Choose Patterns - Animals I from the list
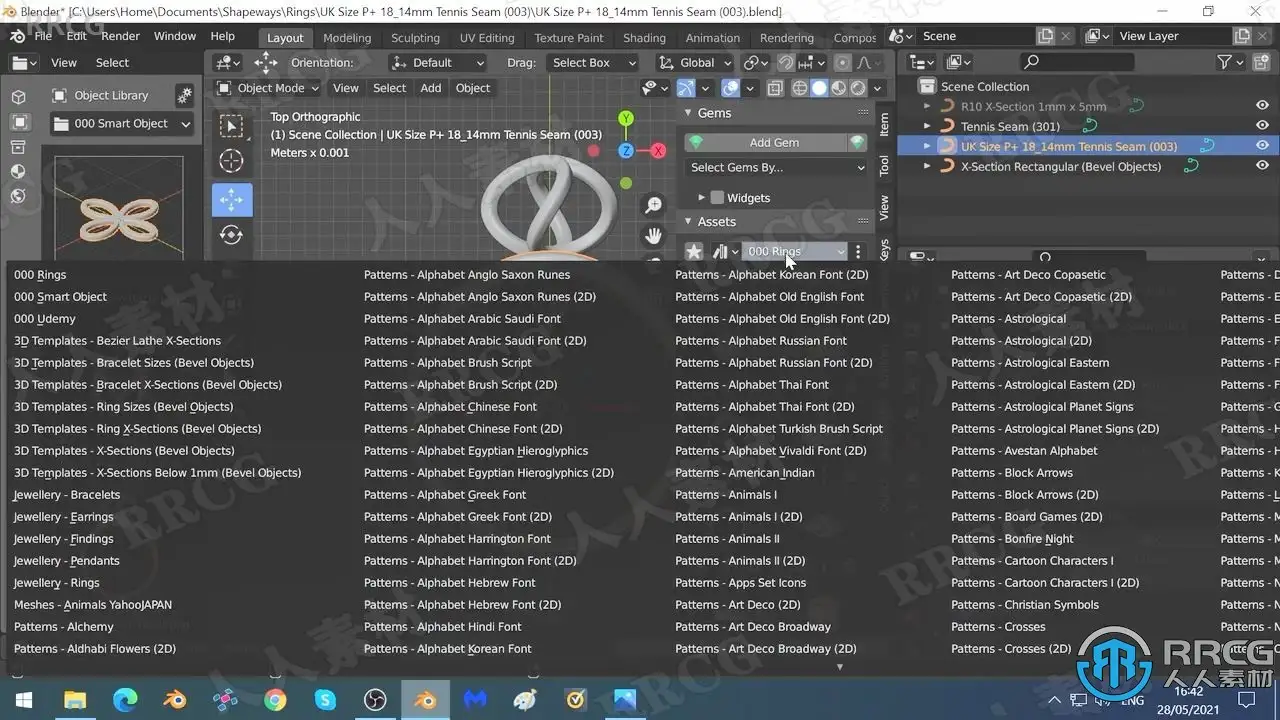This screenshot has width=1280, height=720. tap(726, 495)
